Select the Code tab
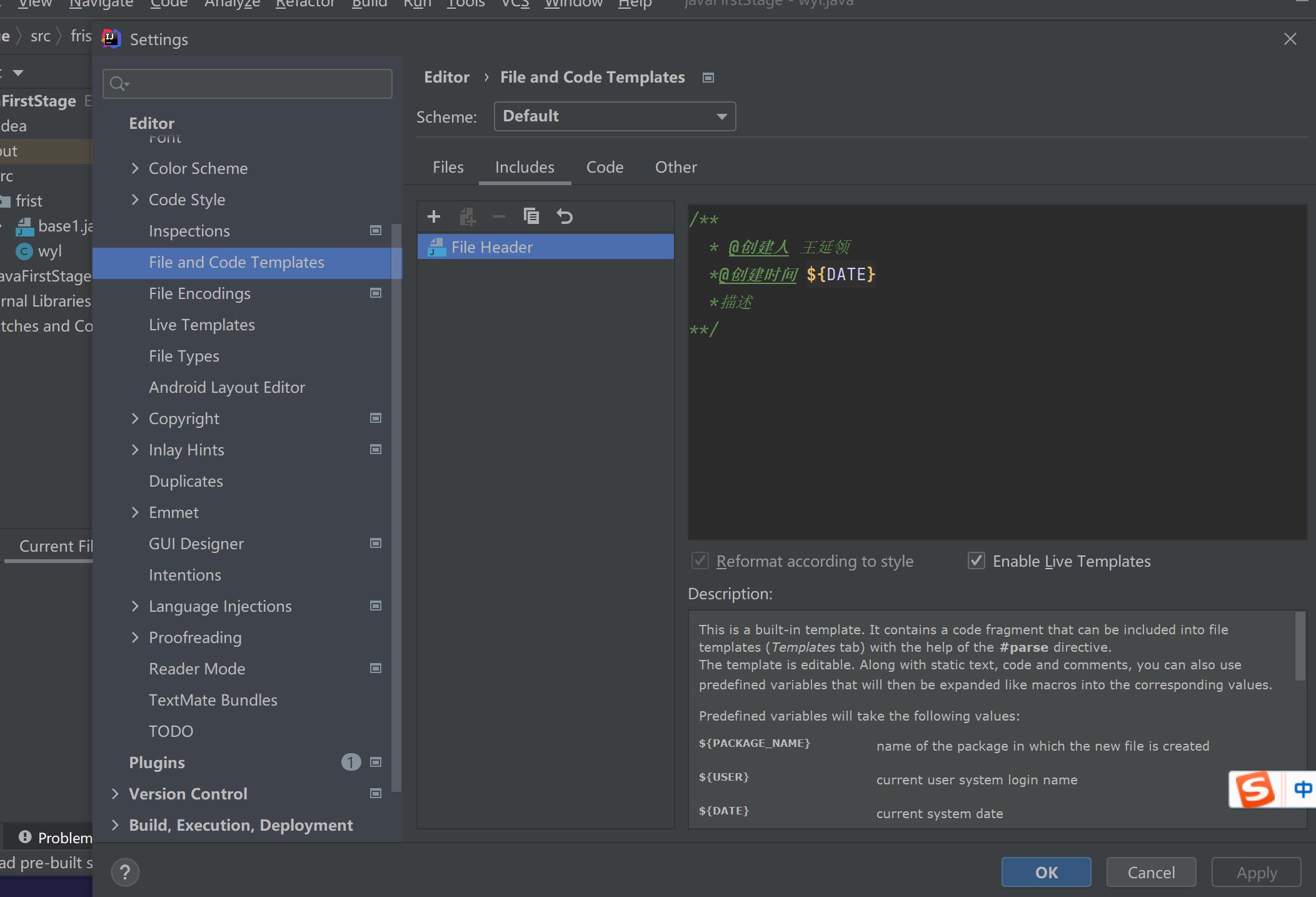1316x897 pixels. click(605, 167)
